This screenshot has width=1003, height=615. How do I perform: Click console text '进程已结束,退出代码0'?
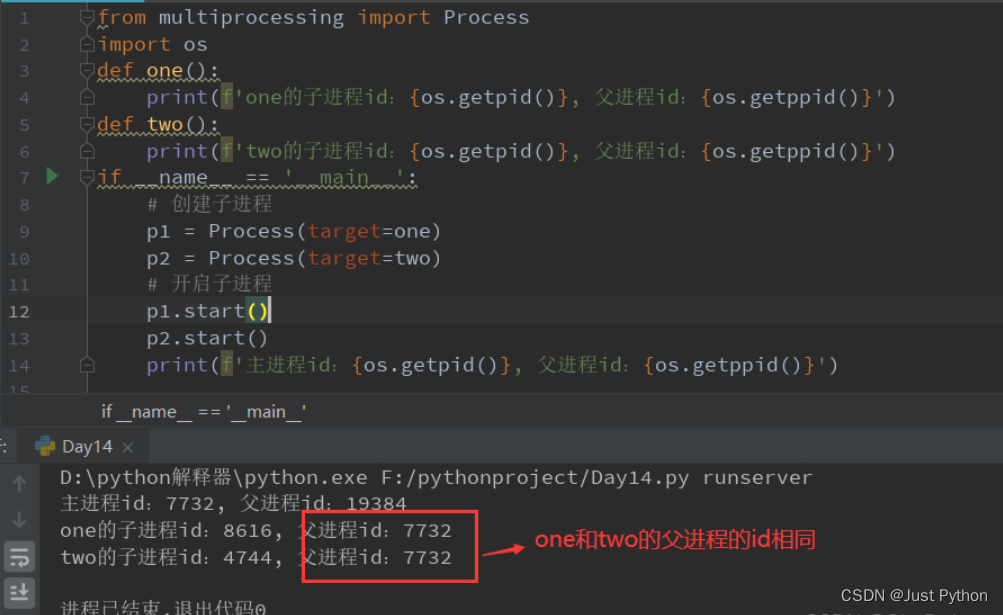pos(163,607)
